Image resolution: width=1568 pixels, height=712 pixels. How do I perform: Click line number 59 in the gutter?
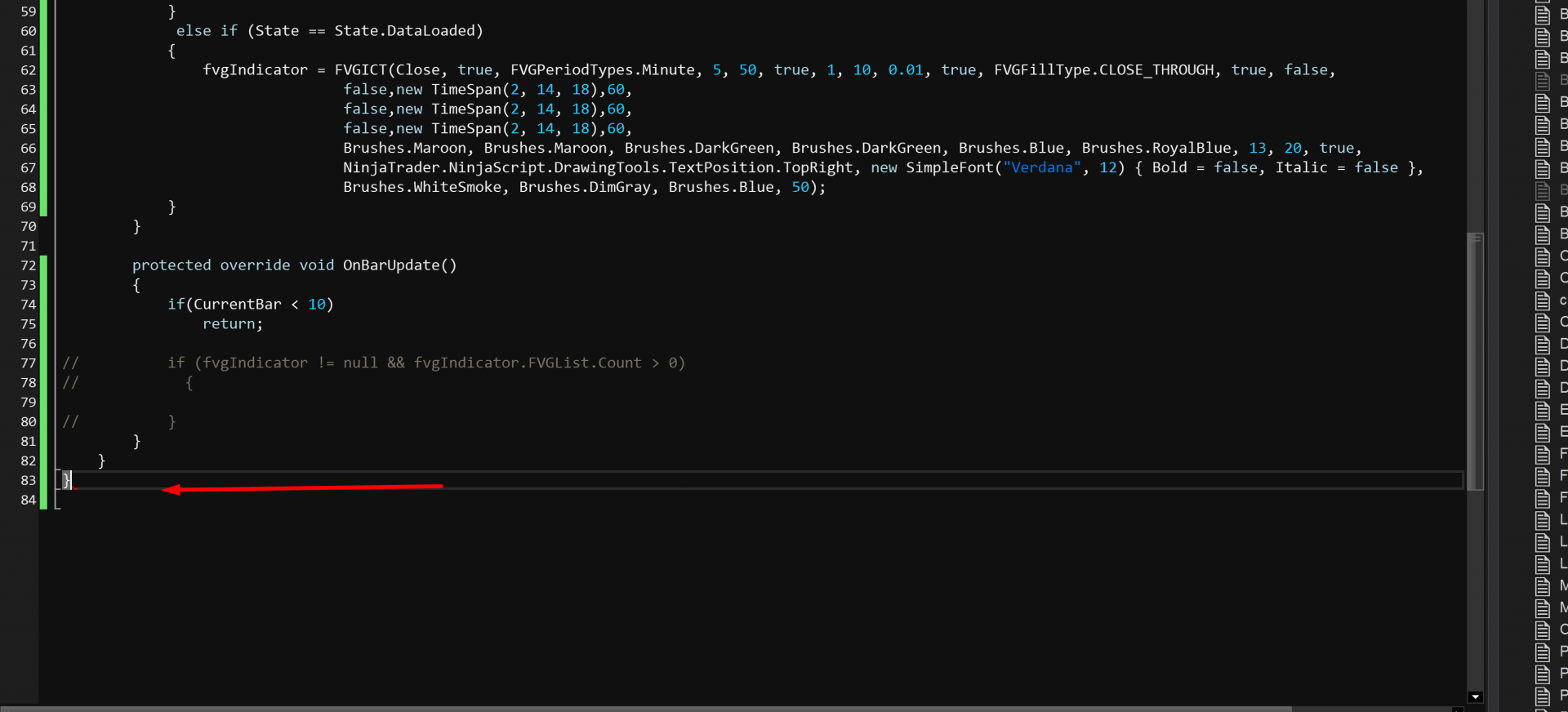[x=29, y=11]
